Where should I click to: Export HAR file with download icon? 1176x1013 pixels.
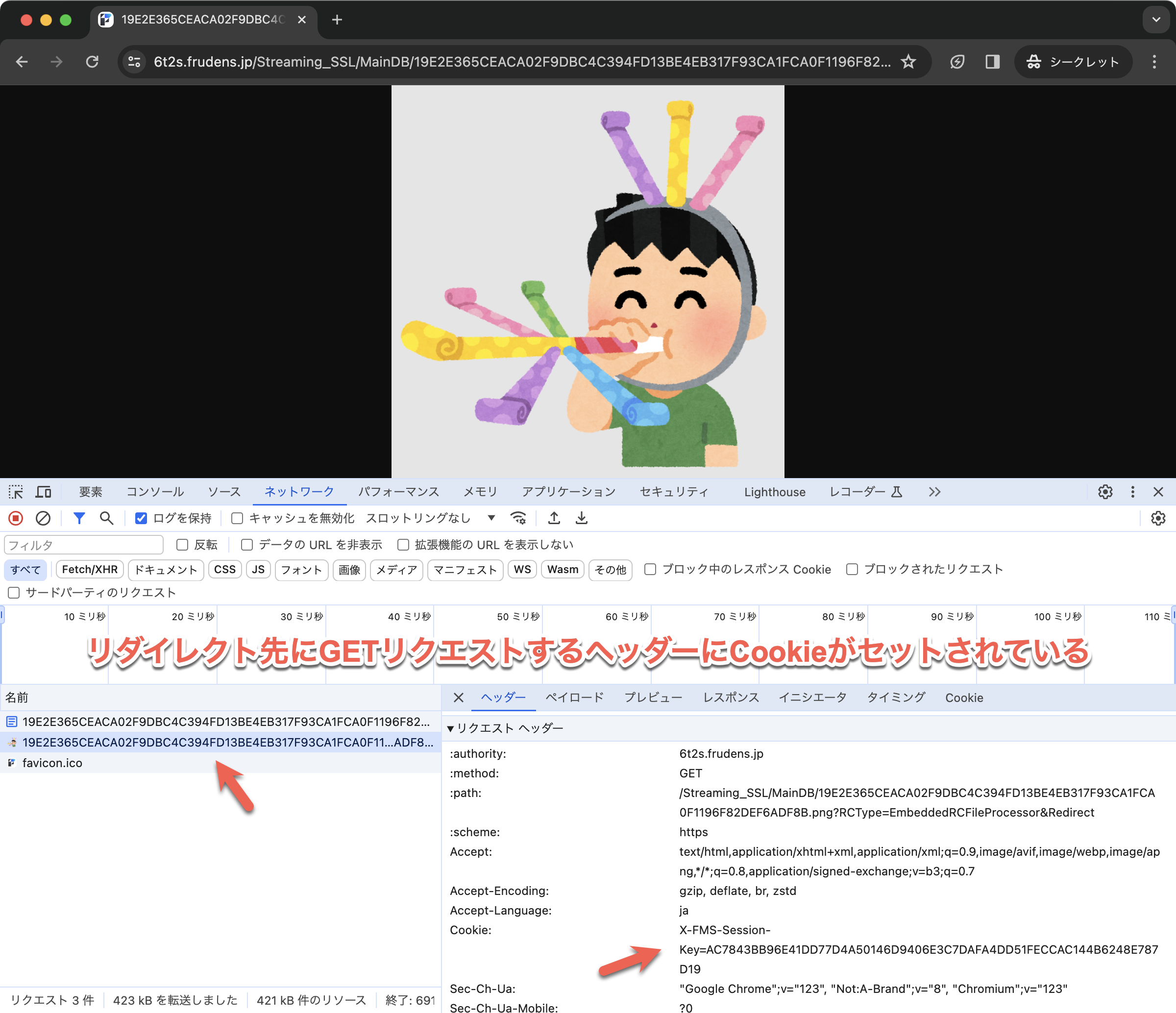click(x=581, y=518)
